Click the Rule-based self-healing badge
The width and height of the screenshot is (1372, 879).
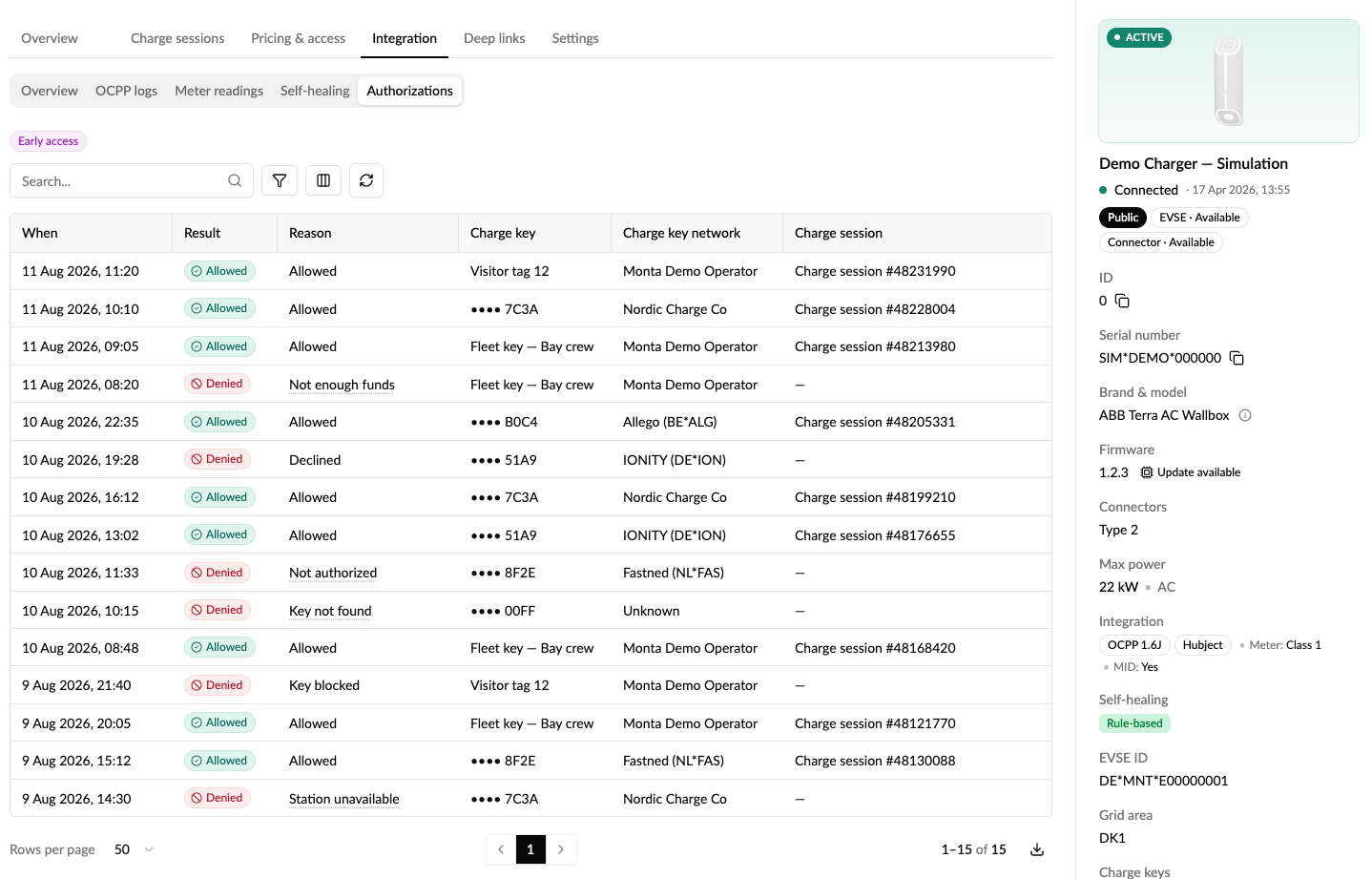(1134, 723)
